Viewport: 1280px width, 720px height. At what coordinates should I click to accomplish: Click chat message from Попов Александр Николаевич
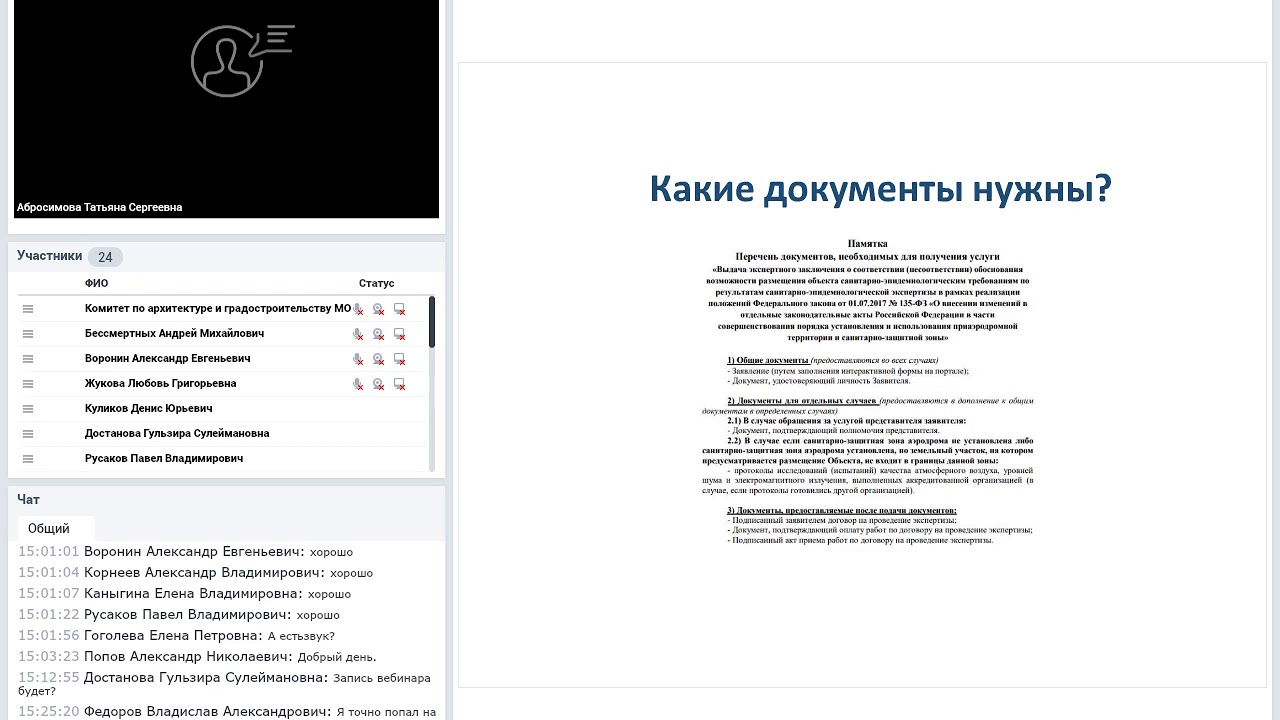(x=197, y=657)
